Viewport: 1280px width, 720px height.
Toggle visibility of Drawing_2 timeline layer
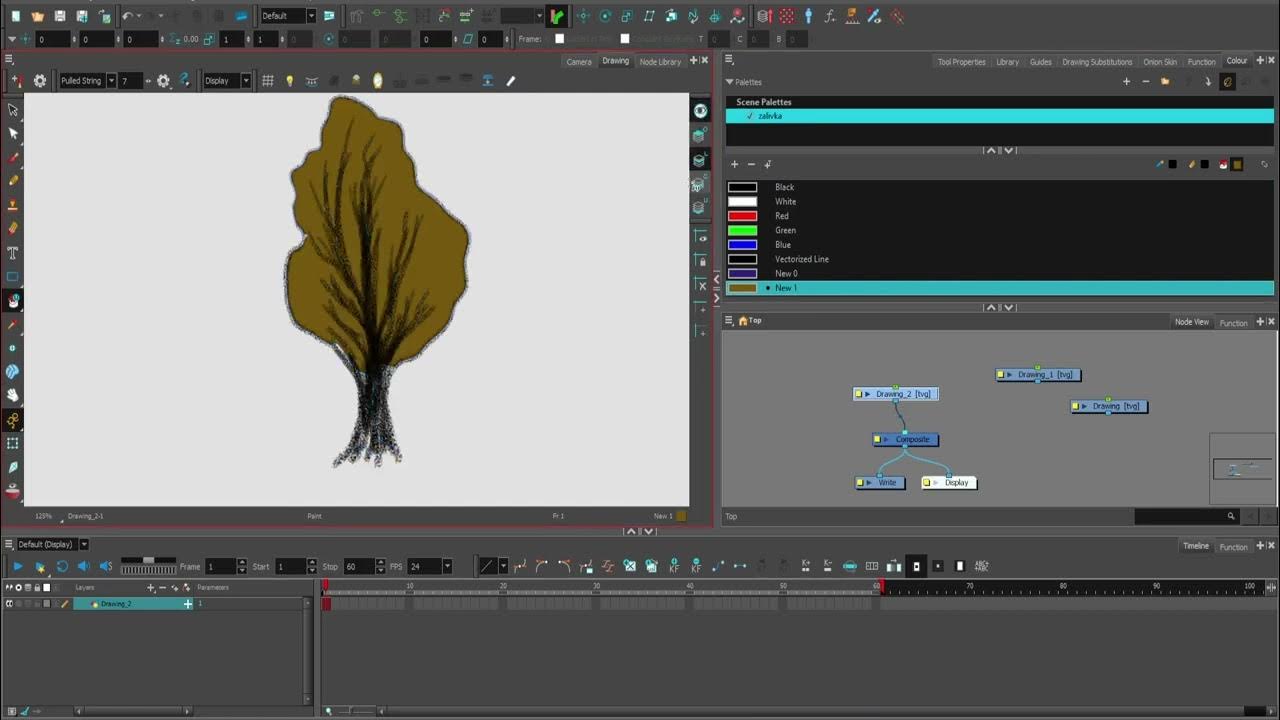[x=9, y=604]
